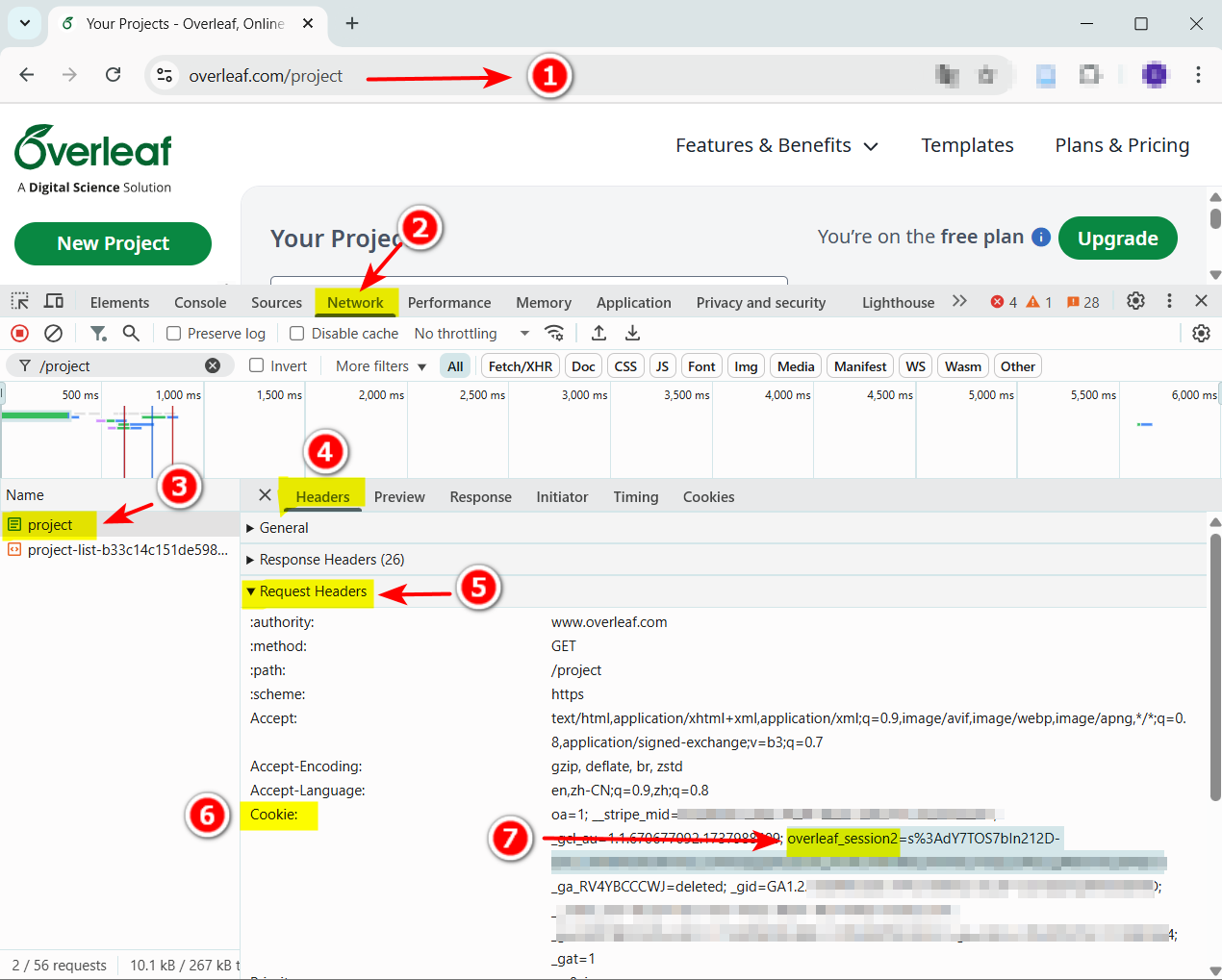Click the Upgrade button
Image resolution: width=1222 pixels, height=980 pixels.
pos(1117,238)
